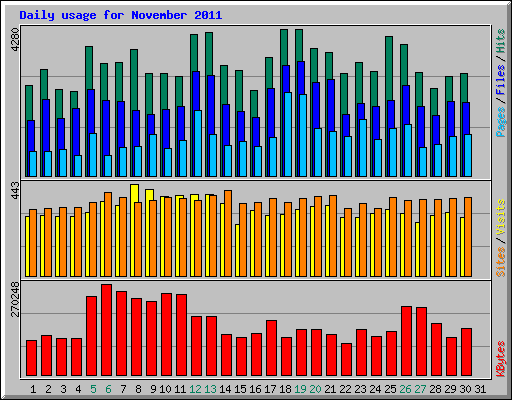Click the cyan Pages bar for day 30

(468, 155)
